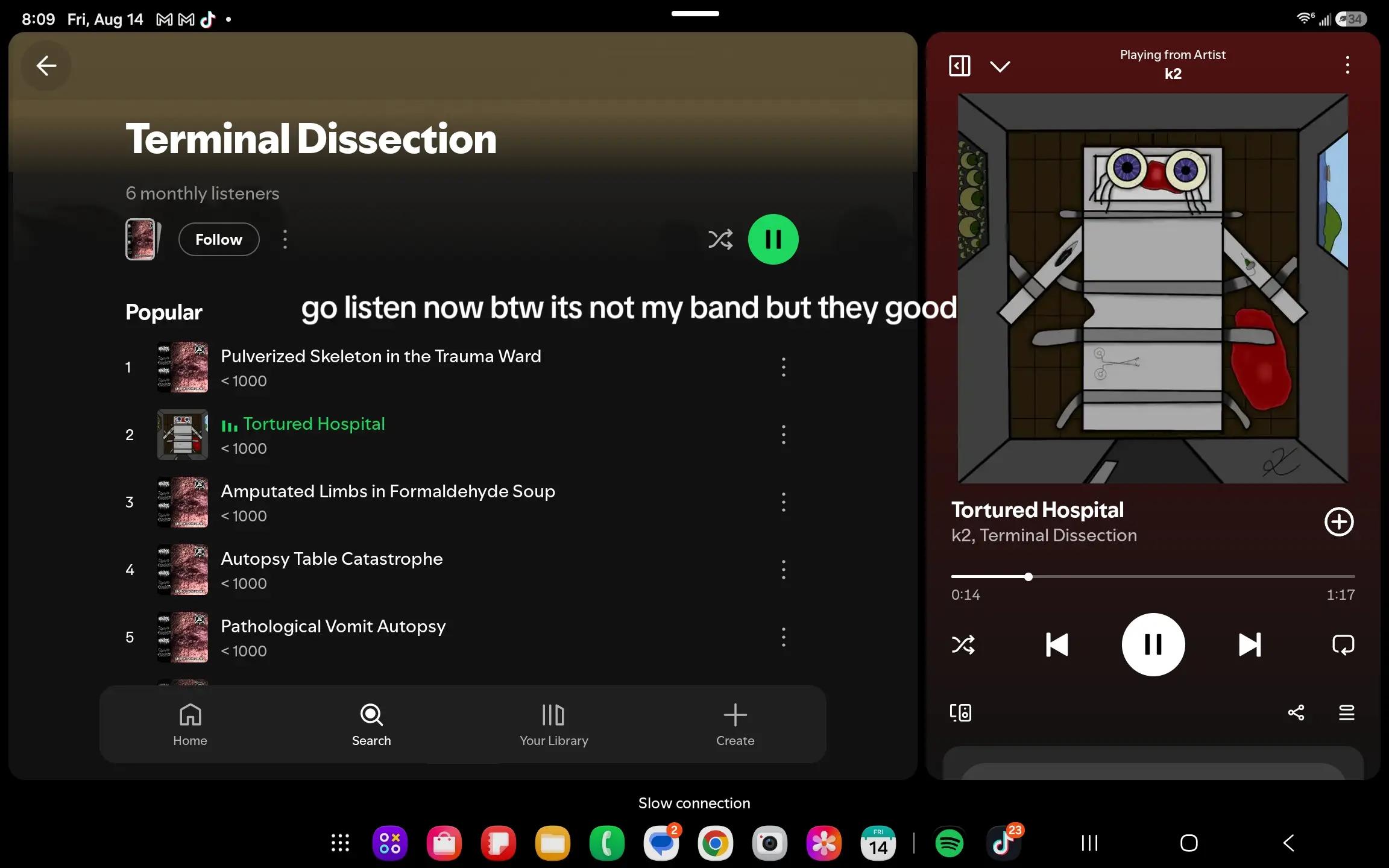
Task: Open the My Files folder app
Action: [x=553, y=843]
